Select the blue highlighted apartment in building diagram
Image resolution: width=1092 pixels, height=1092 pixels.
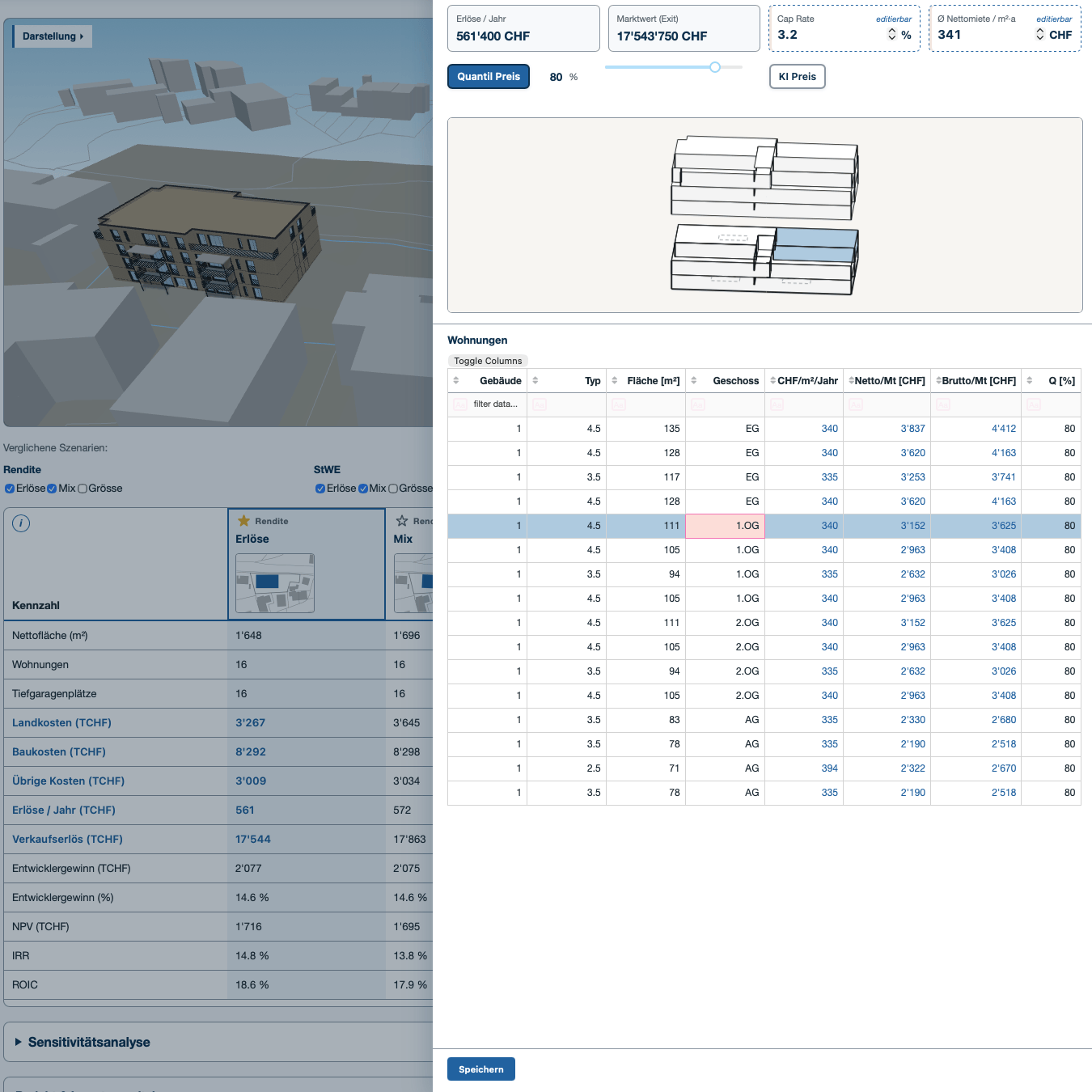[x=815, y=246]
